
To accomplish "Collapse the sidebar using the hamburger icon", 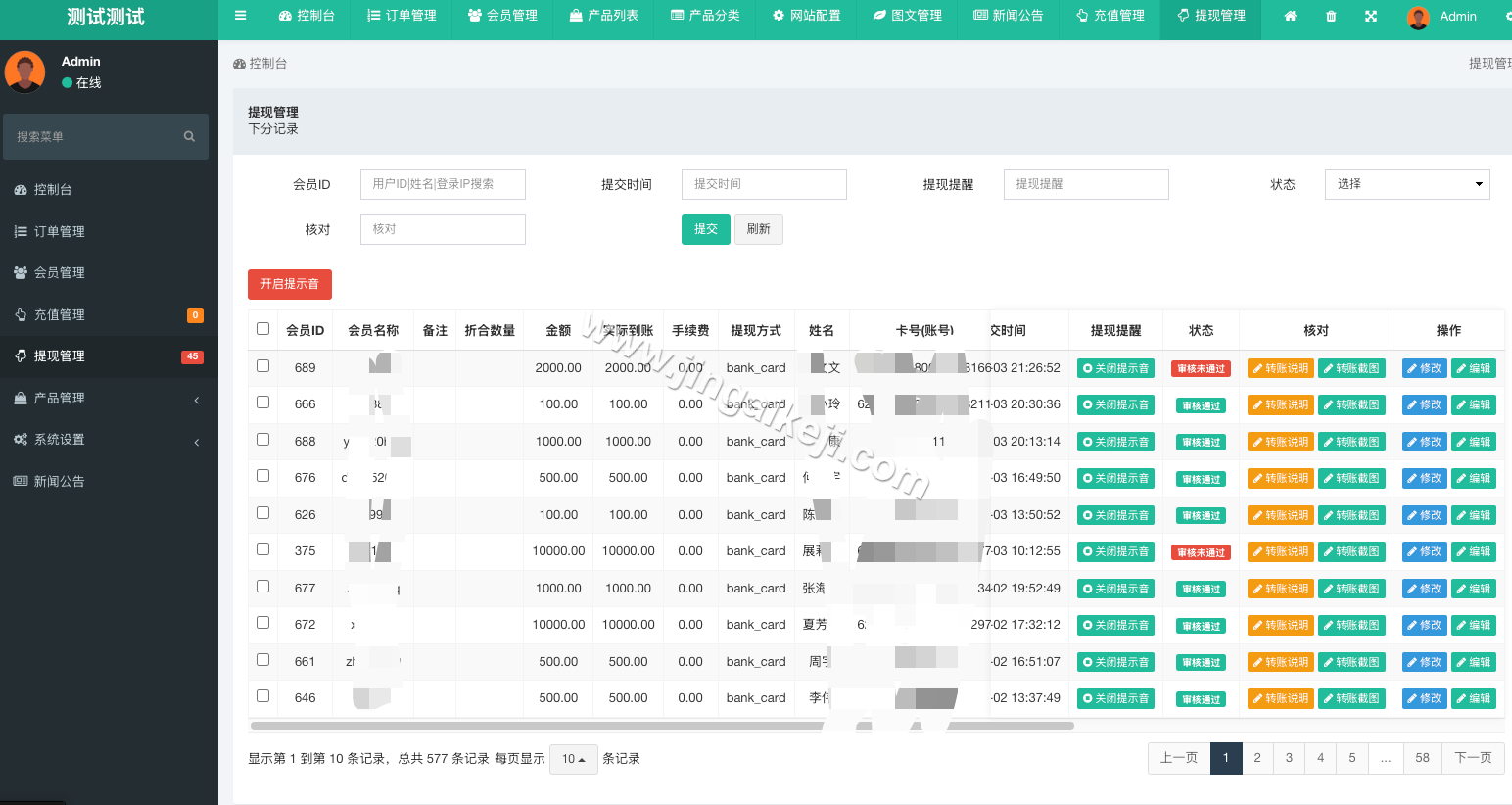I will pyautogui.click(x=239, y=16).
